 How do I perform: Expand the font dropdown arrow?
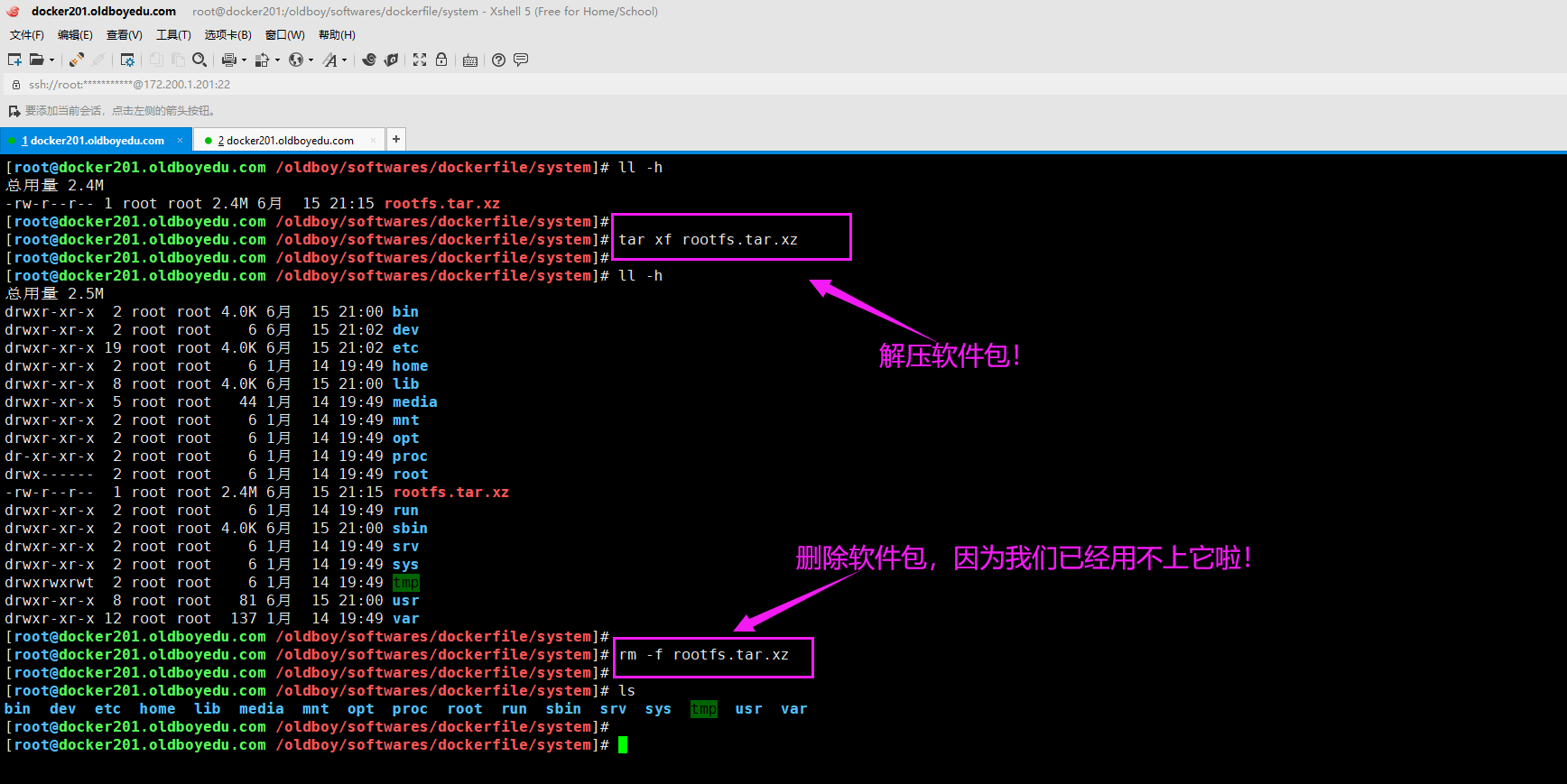point(345,60)
